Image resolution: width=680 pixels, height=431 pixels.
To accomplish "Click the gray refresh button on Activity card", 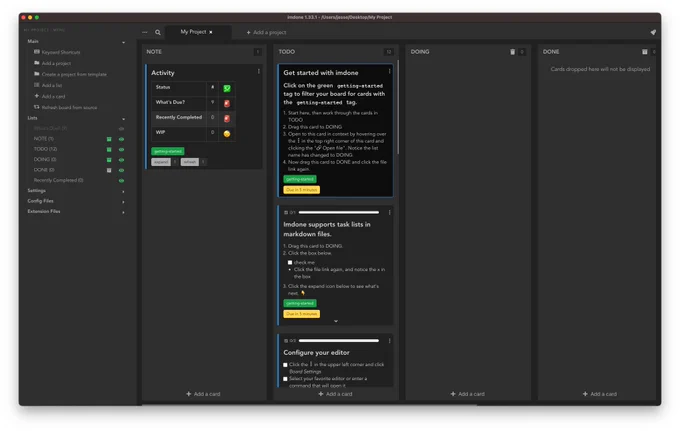I will tap(190, 162).
